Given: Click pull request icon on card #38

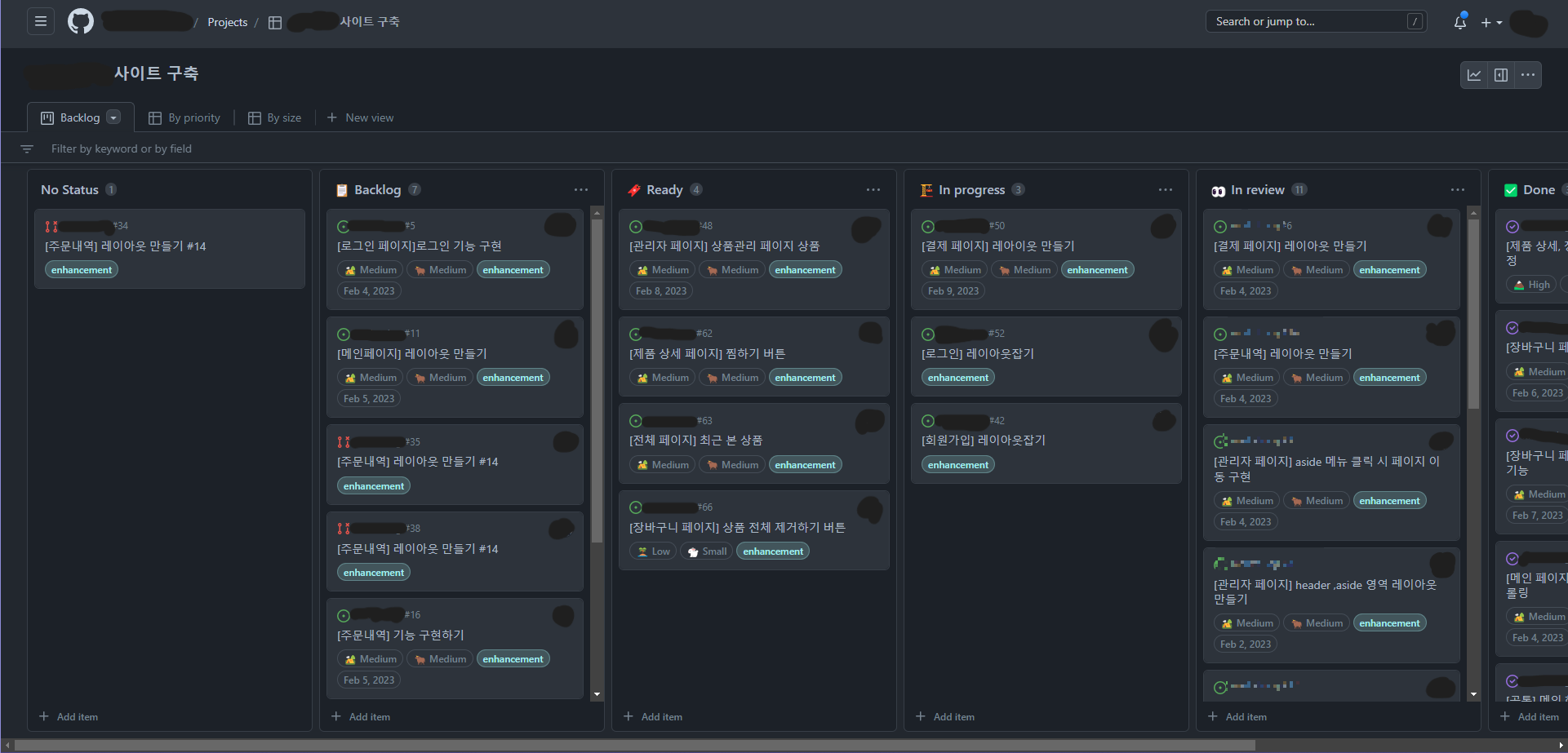Looking at the screenshot, I should 344,529.
